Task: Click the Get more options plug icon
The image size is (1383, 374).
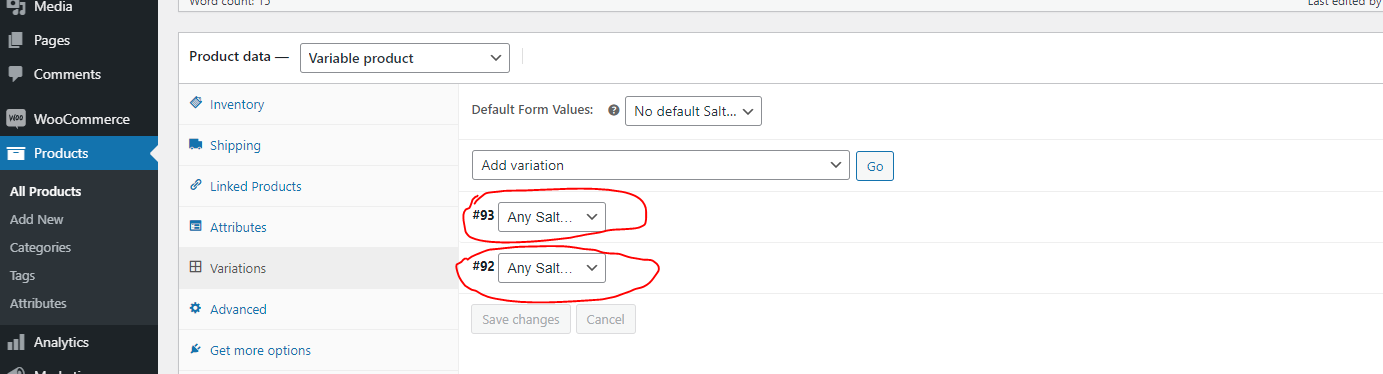Action: 195,350
